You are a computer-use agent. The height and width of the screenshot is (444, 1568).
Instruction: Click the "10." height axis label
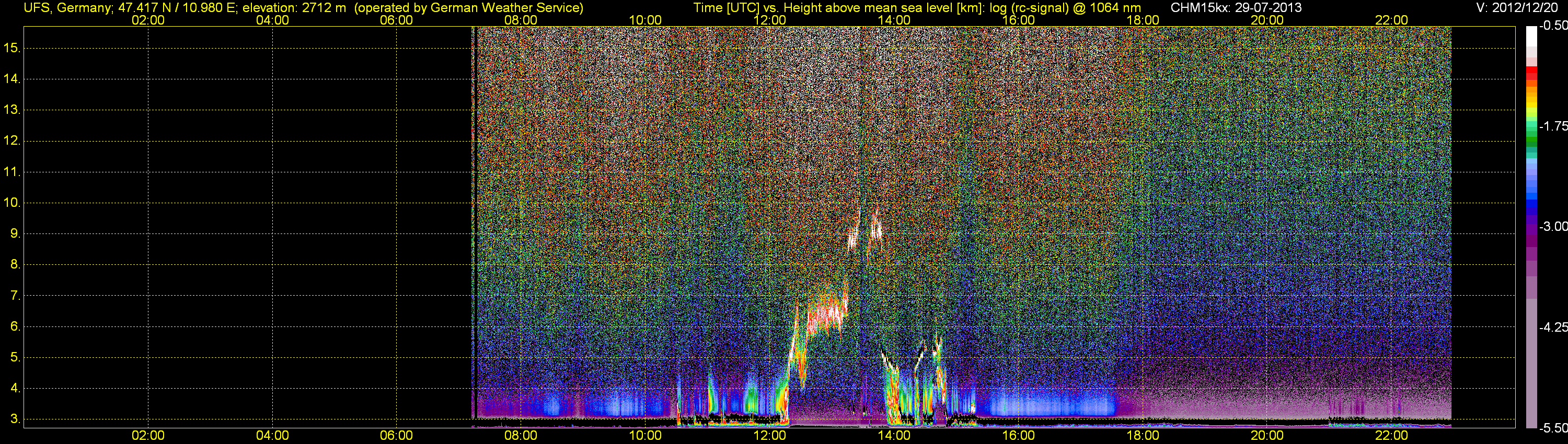[11, 203]
